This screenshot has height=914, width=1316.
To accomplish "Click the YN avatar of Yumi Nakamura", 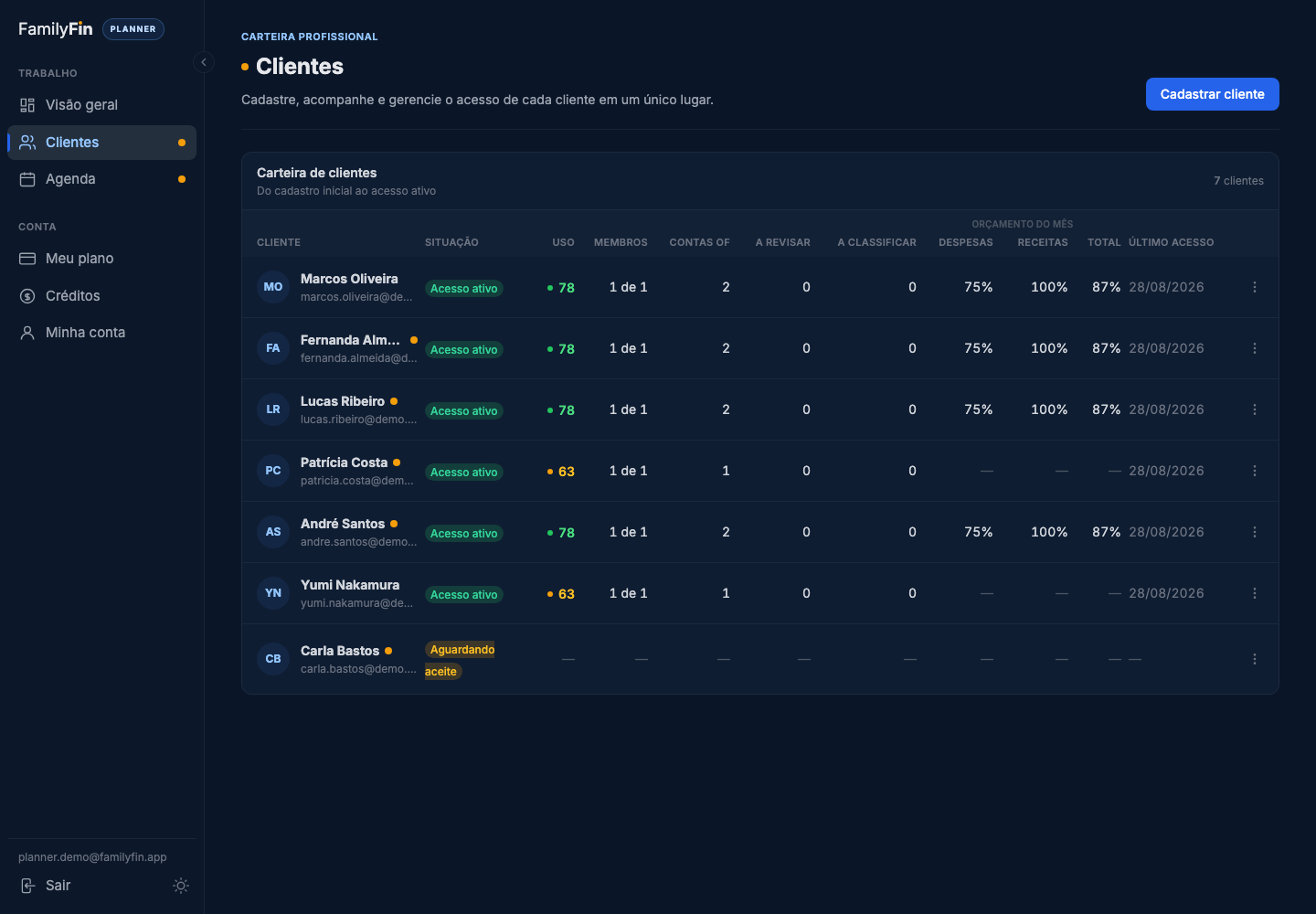I will (273, 593).
